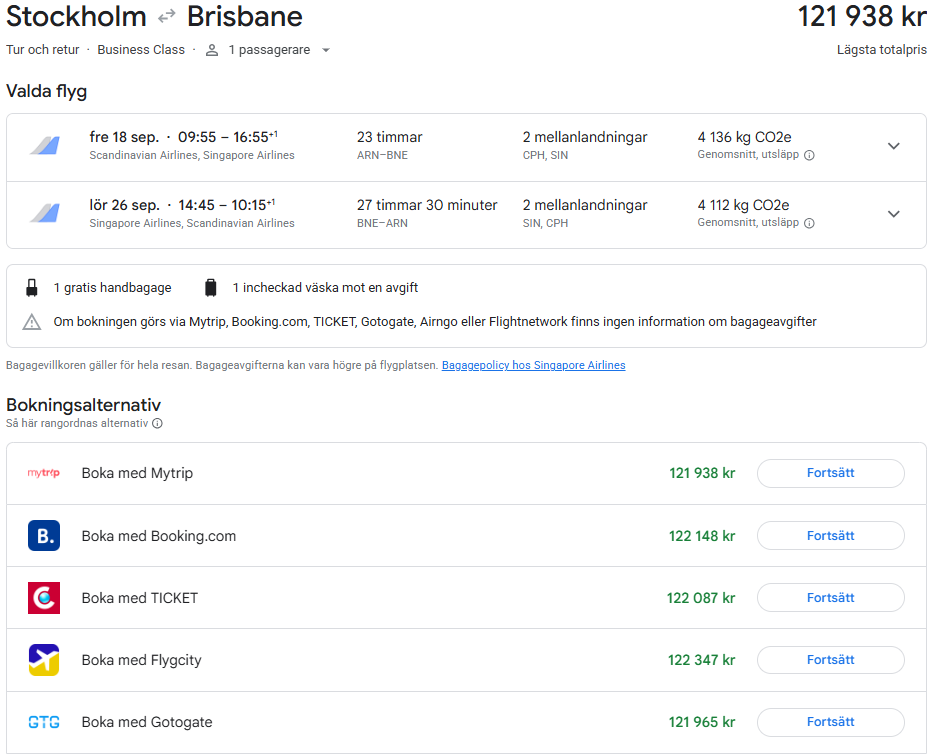The image size is (939, 754).
Task: Continue booking with TICKET
Action: (831, 598)
